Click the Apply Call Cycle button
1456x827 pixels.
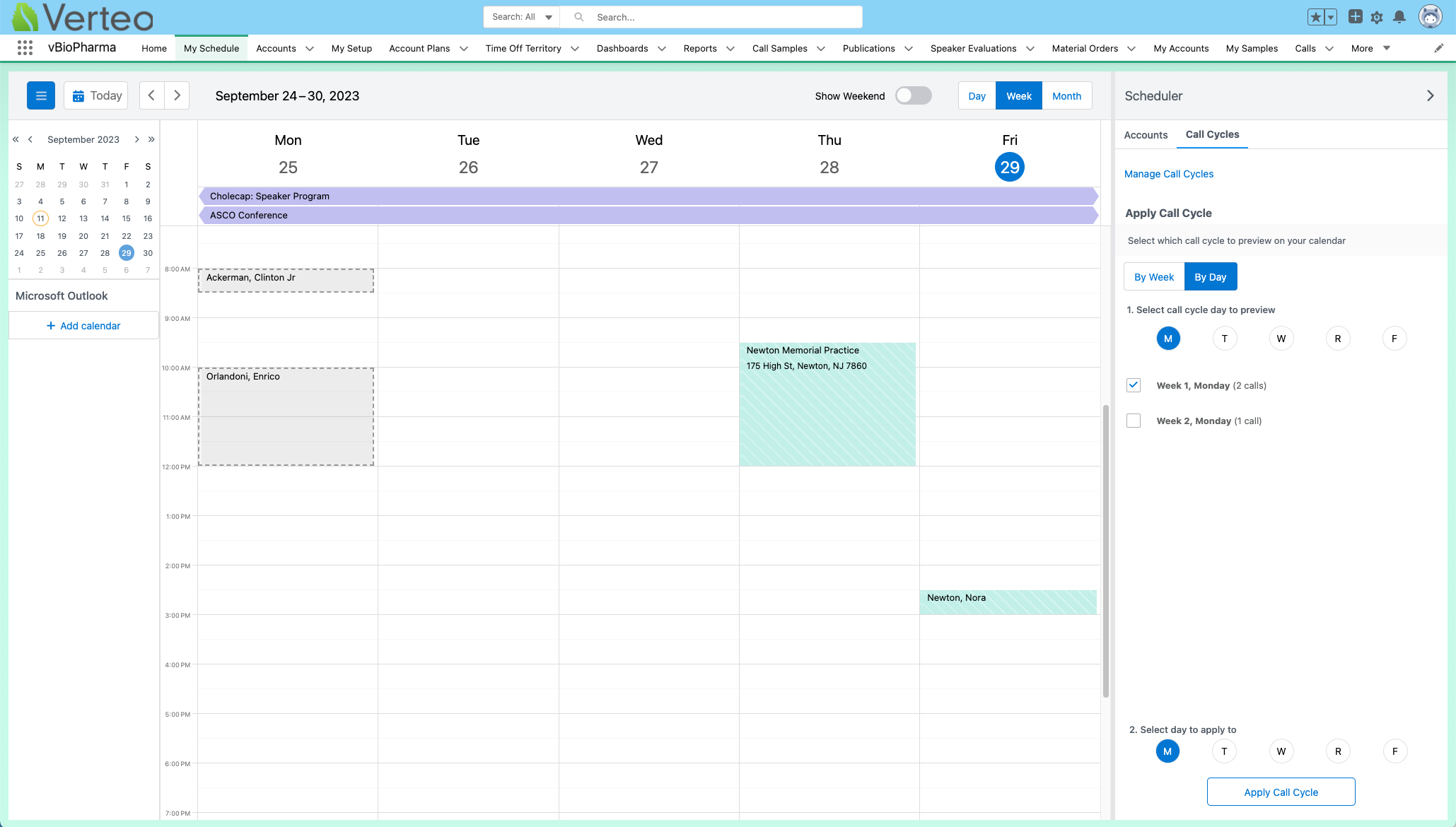pyautogui.click(x=1281, y=792)
